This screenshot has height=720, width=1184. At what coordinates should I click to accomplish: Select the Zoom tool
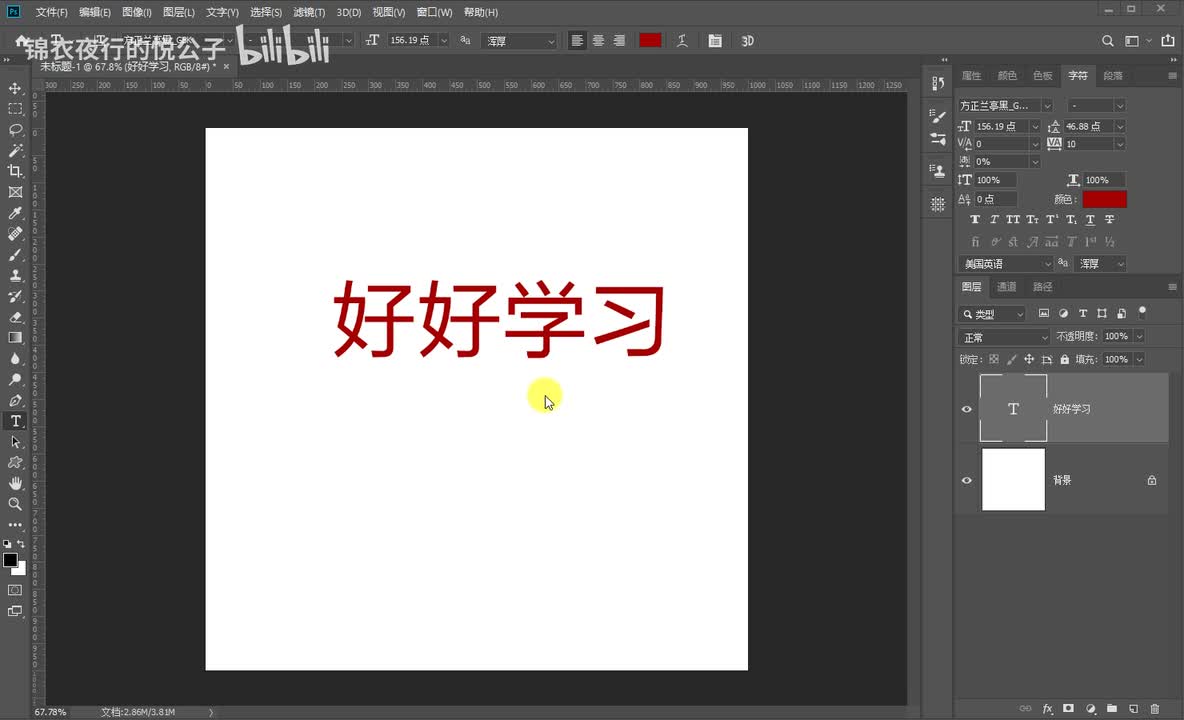pyautogui.click(x=15, y=504)
